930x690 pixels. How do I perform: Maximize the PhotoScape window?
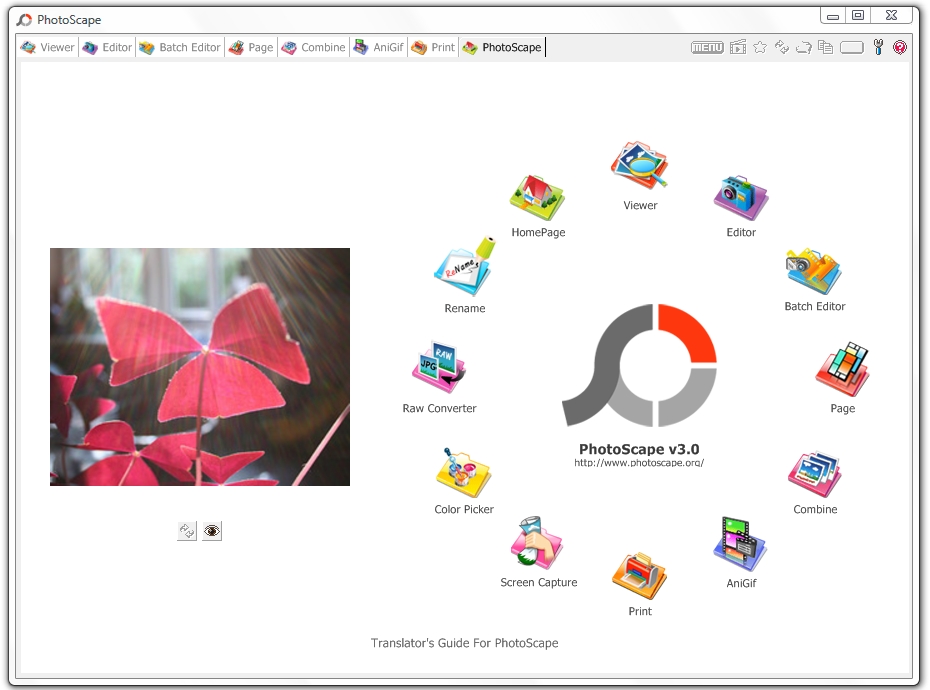[x=858, y=16]
